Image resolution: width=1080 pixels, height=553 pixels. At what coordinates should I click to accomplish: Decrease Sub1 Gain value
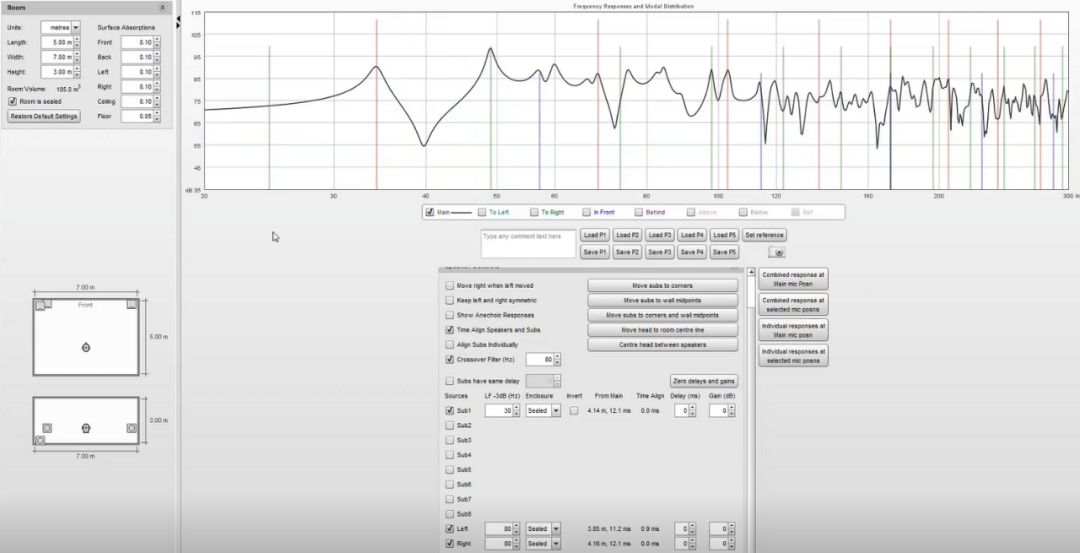(732, 414)
